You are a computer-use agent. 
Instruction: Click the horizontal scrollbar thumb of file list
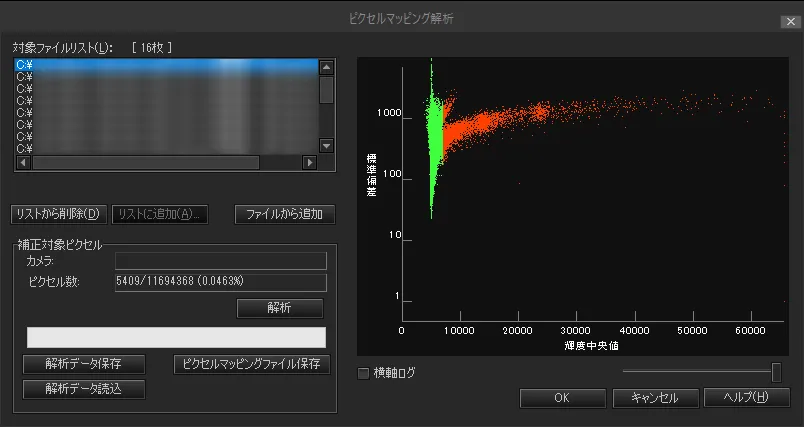146,162
